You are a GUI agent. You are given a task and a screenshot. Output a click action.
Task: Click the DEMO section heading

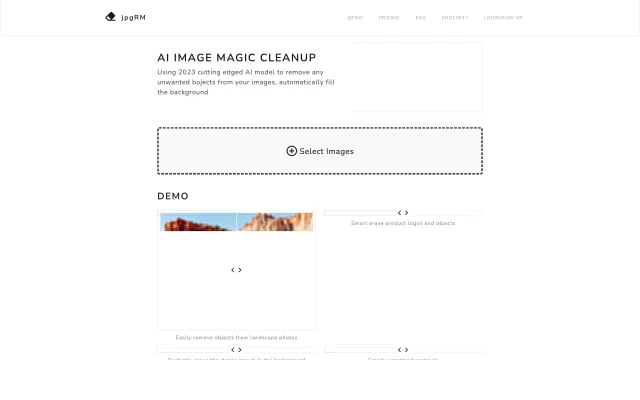(x=173, y=196)
